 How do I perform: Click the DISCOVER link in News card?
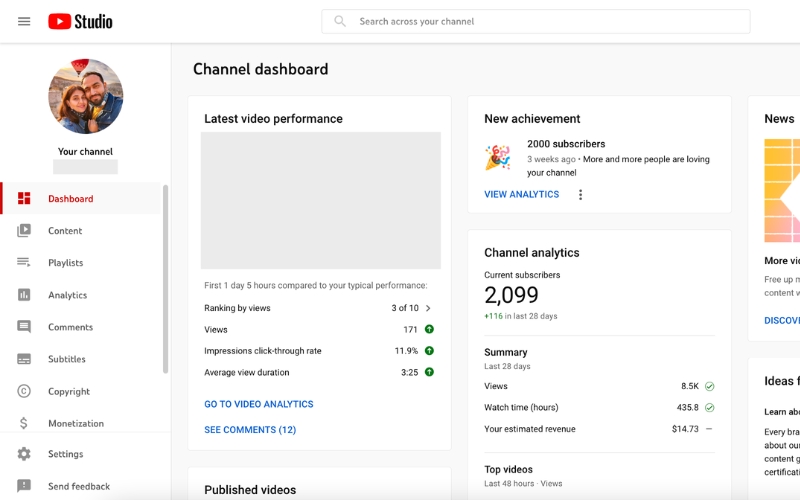(782, 320)
